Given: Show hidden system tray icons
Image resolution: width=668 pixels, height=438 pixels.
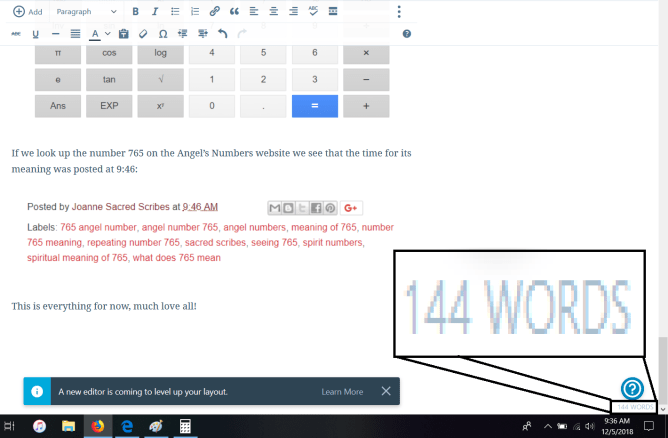Looking at the screenshot, I should (x=548, y=426).
